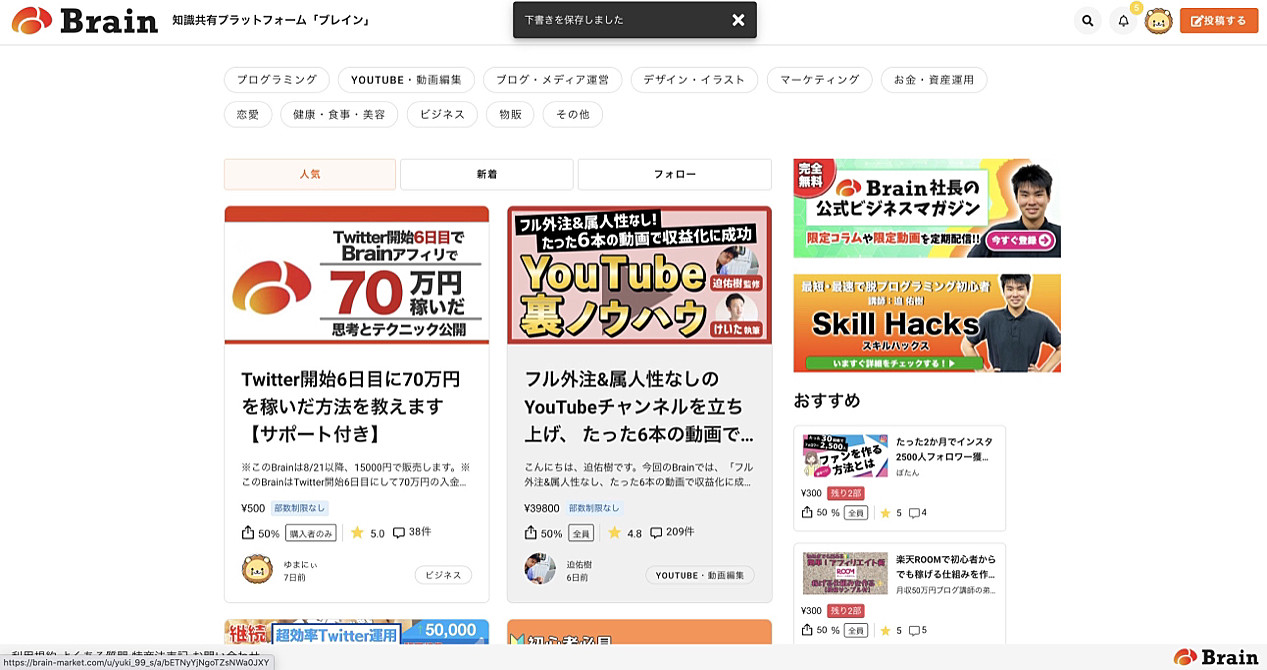Click the share icon on the インスタ recommendation

click(x=807, y=513)
